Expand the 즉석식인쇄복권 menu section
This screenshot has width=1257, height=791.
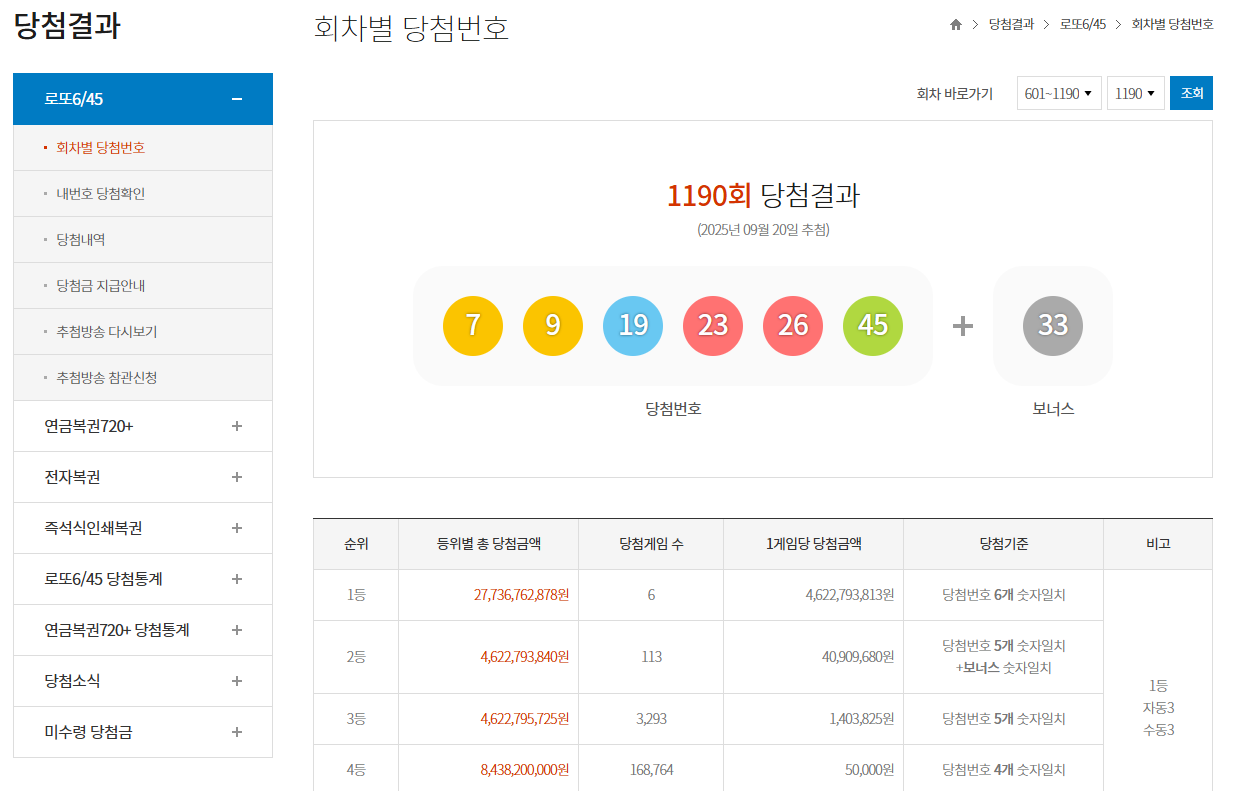[x=237, y=528]
